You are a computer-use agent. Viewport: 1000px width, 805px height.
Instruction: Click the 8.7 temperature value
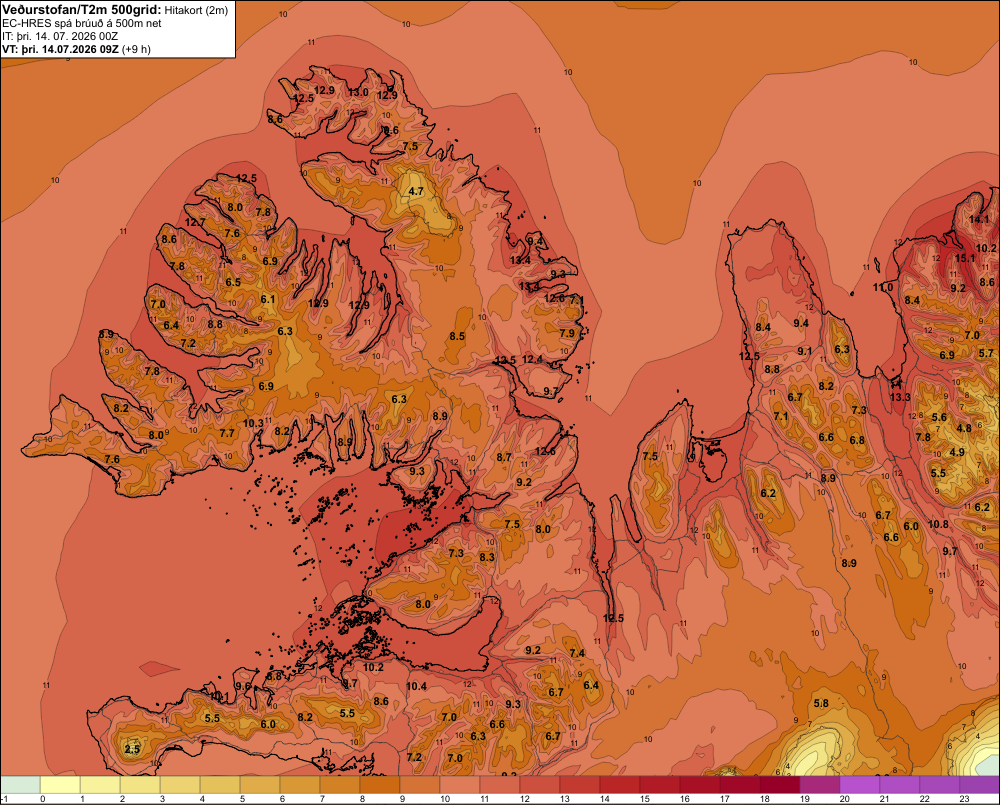click(504, 457)
